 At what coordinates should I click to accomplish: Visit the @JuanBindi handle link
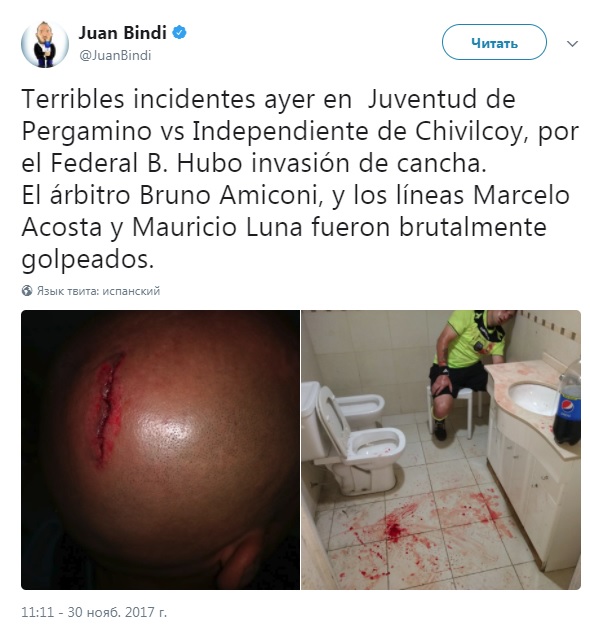point(115,55)
